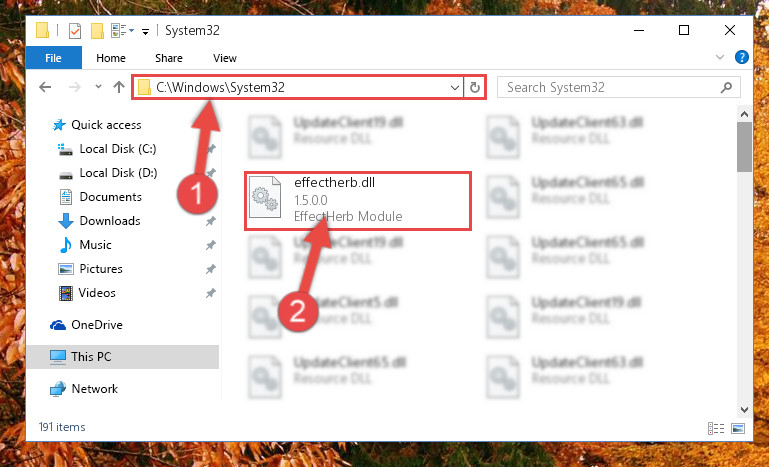Click the Help question mark icon
This screenshot has width=769, height=467.
click(x=742, y=57)
